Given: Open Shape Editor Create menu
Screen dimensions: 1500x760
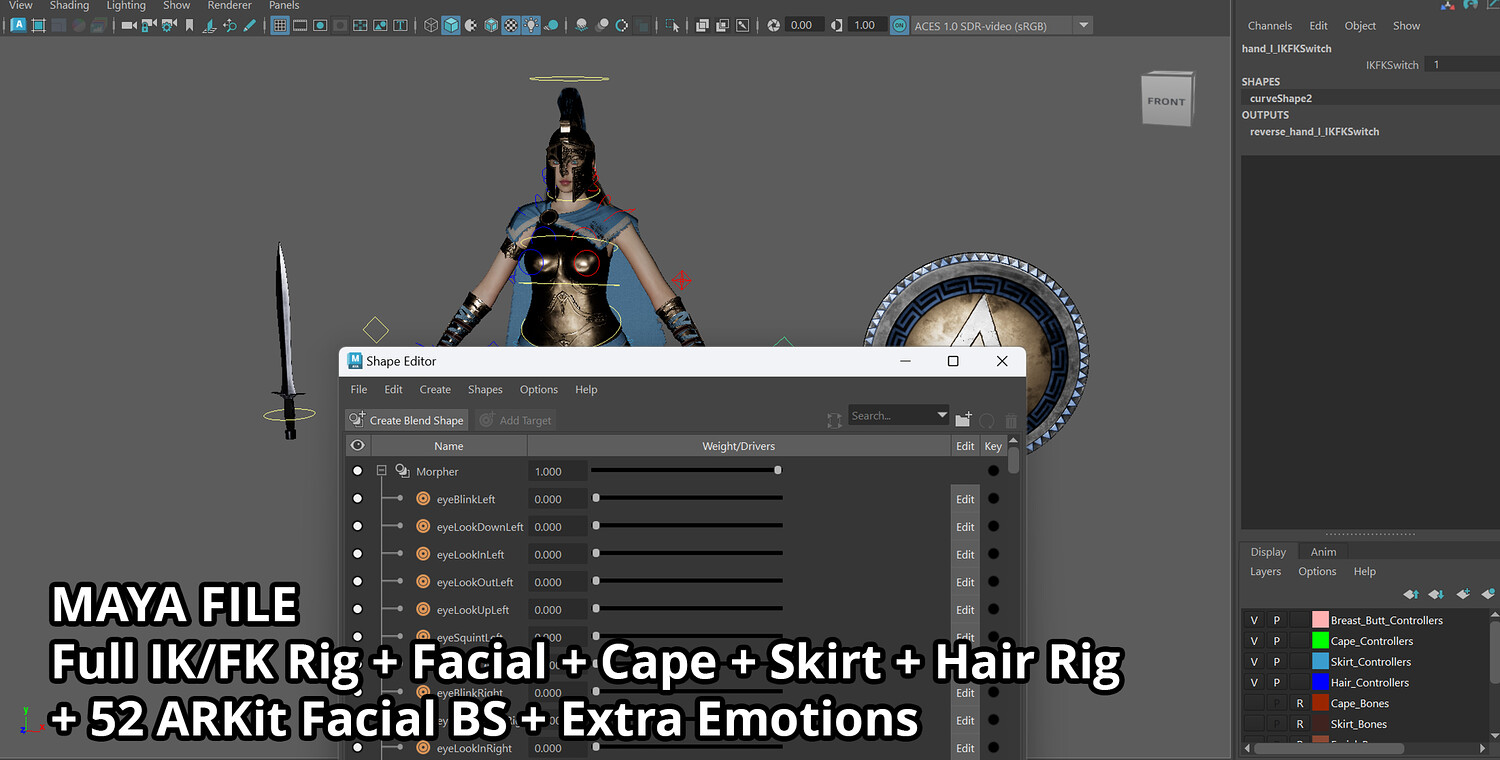Looking at the screenshot, I should pos(435,389).
